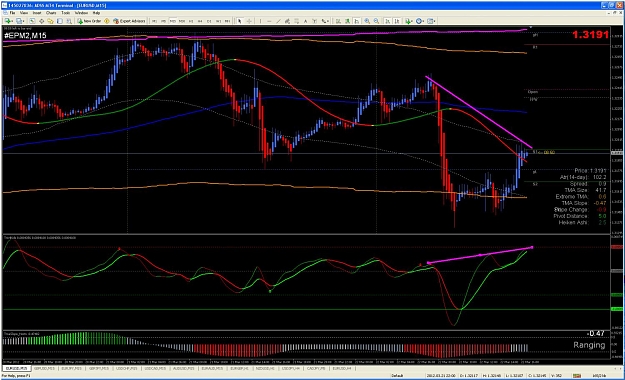The image size is (625, 380).
Task: Expand the Arrows tool dropdown arrow
Action: point(328,21)
